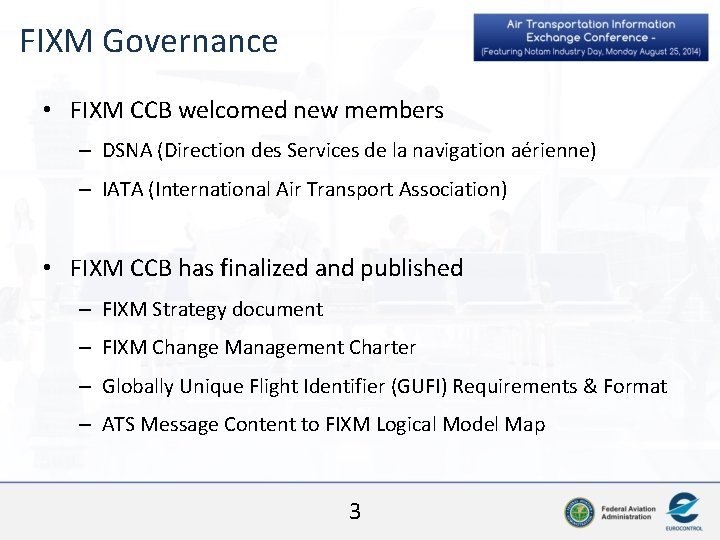Click the 'Featuring Notam Industry Day' banner subtitle

point(591,51)
